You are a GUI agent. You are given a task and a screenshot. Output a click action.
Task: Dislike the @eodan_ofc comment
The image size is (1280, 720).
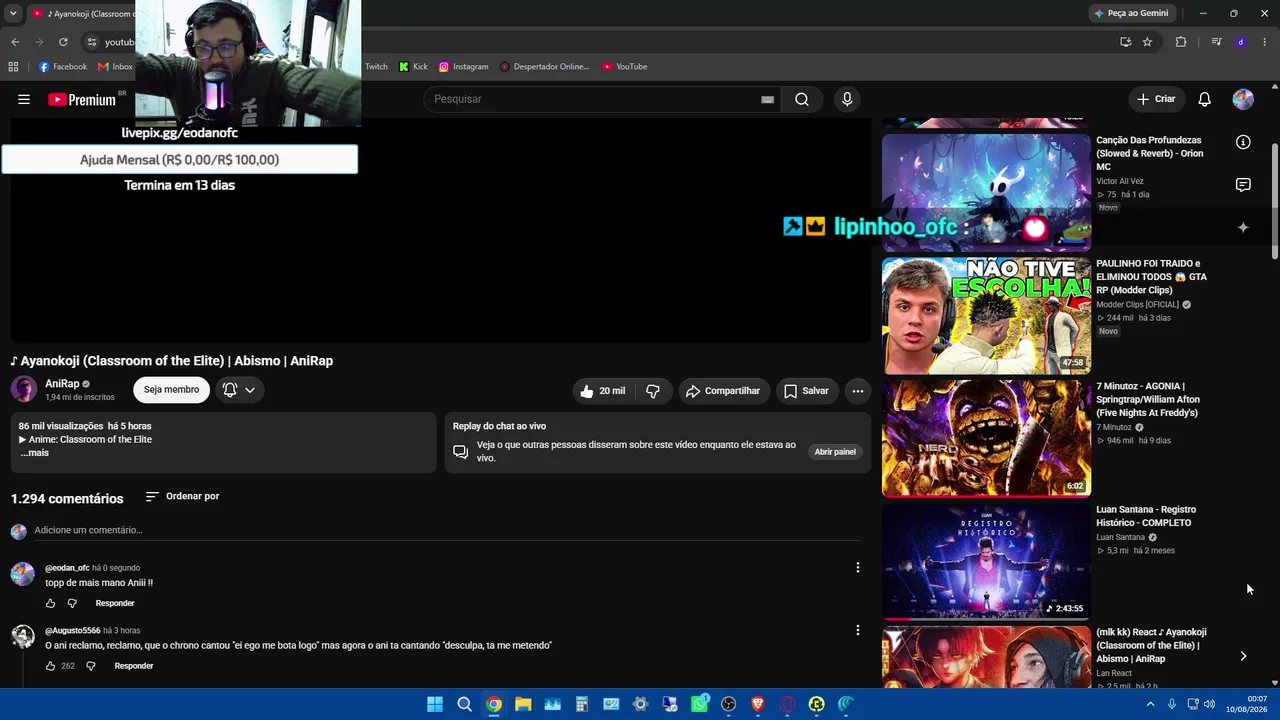[x=72, y=603]
